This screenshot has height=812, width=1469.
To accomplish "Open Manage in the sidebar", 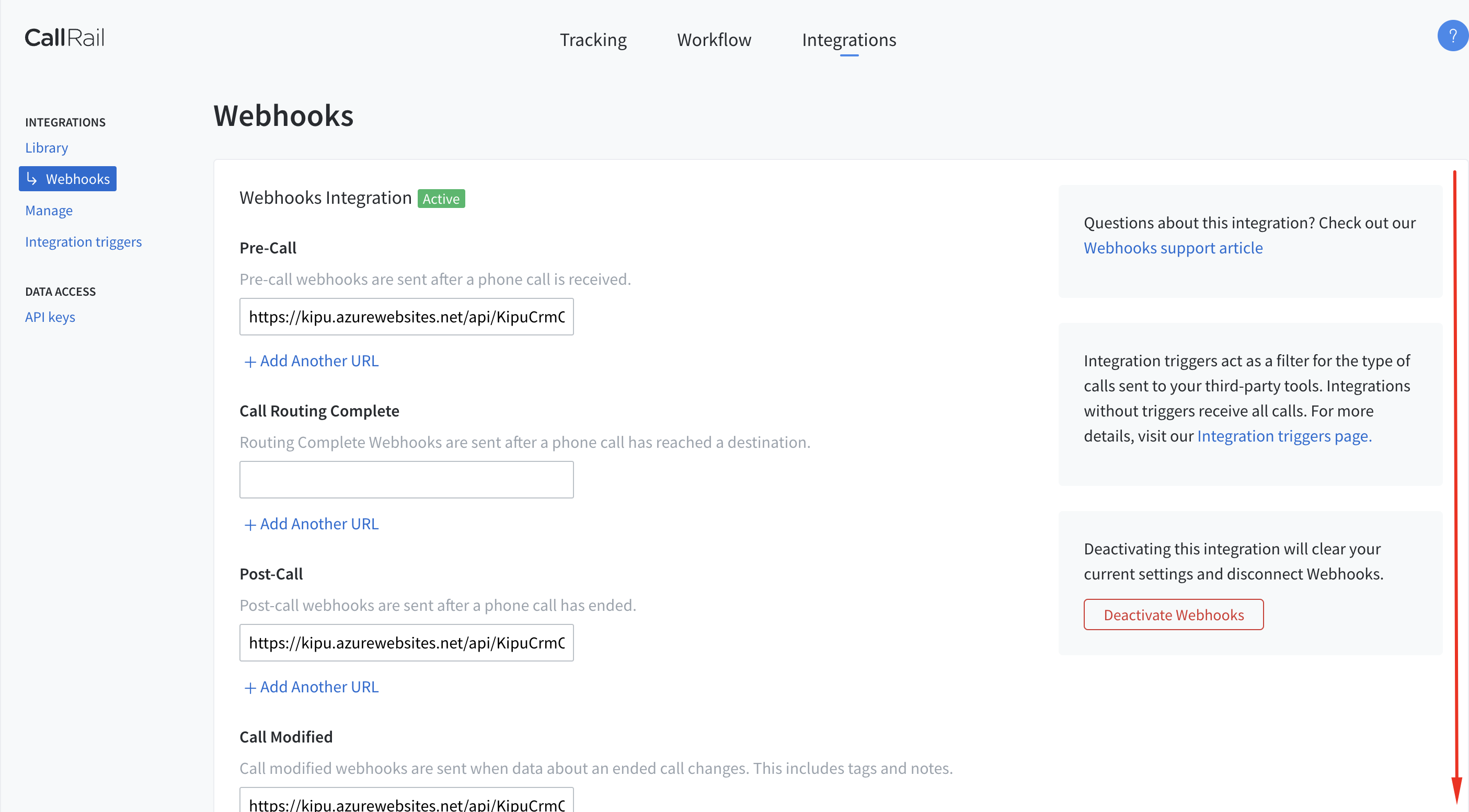I will (x=49, y=210).
